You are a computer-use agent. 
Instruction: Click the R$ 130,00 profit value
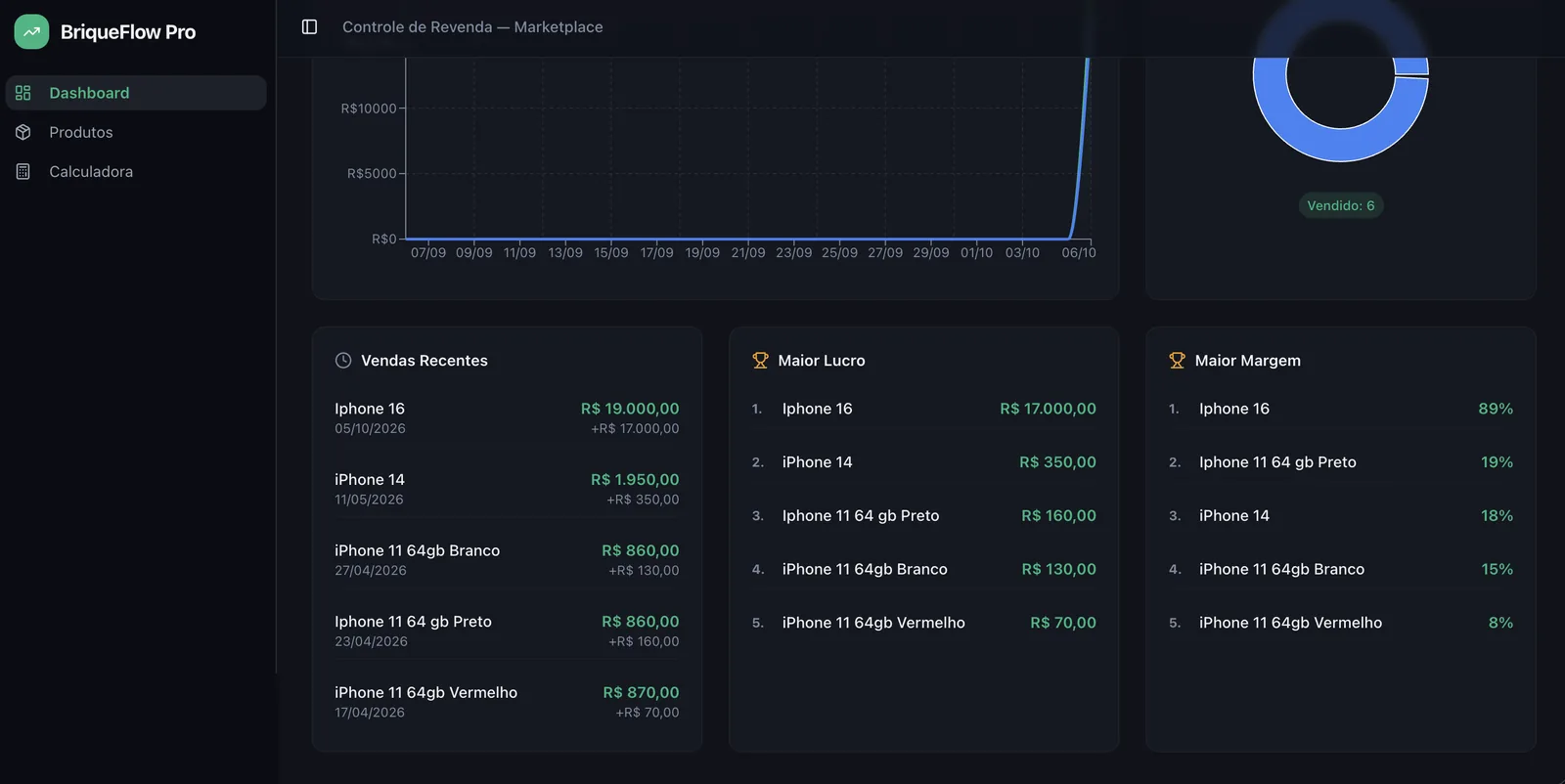tap(1058, 569)
